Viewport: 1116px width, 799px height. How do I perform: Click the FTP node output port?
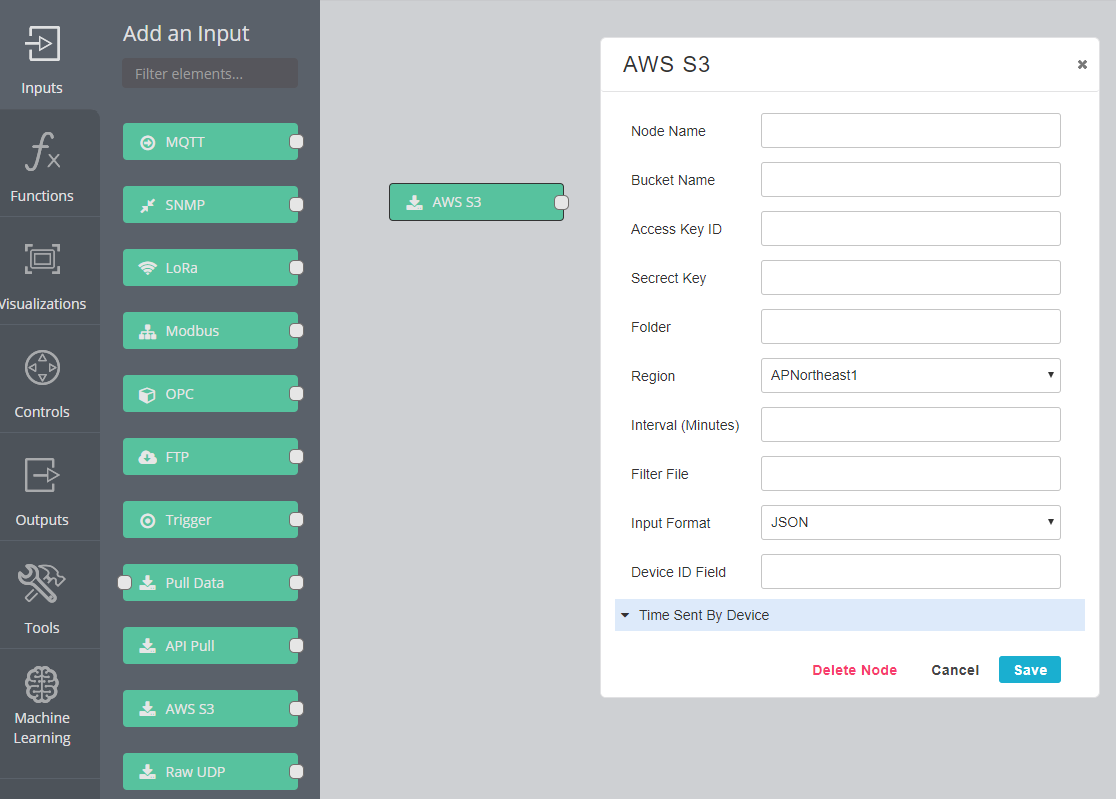[x=297, y=457]
